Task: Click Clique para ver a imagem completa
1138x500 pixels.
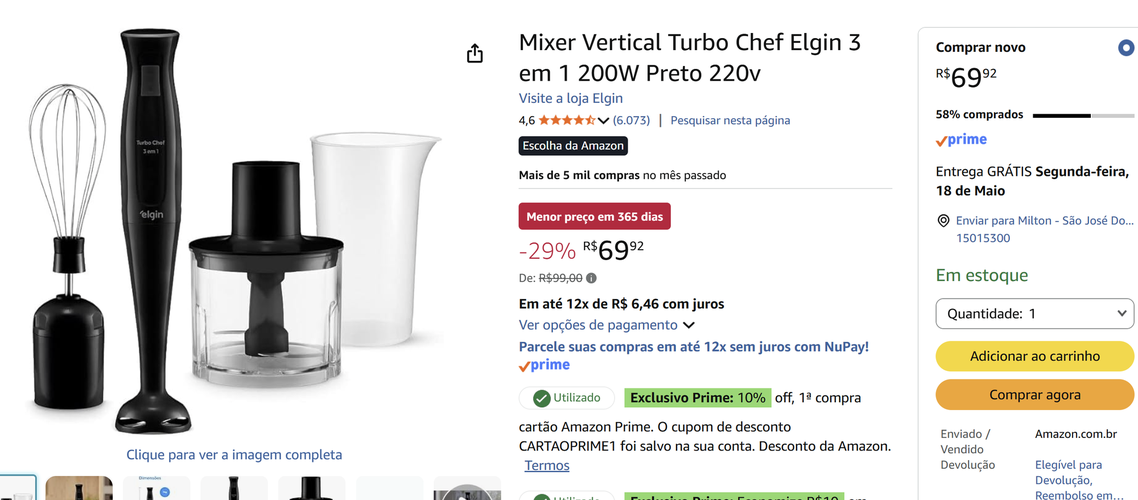Action: [234, 455]
